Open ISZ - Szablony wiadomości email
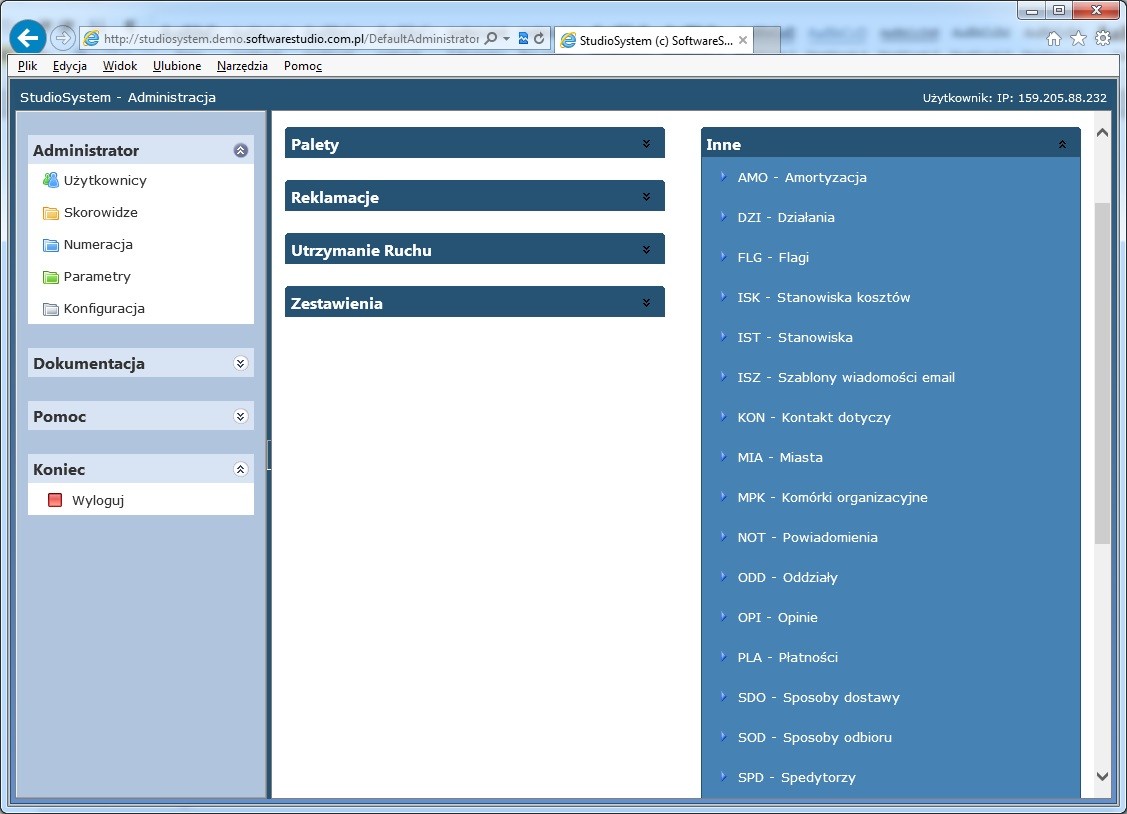Image resolution: width=1127 pixels, height=814 pixels. click(846, 377)
